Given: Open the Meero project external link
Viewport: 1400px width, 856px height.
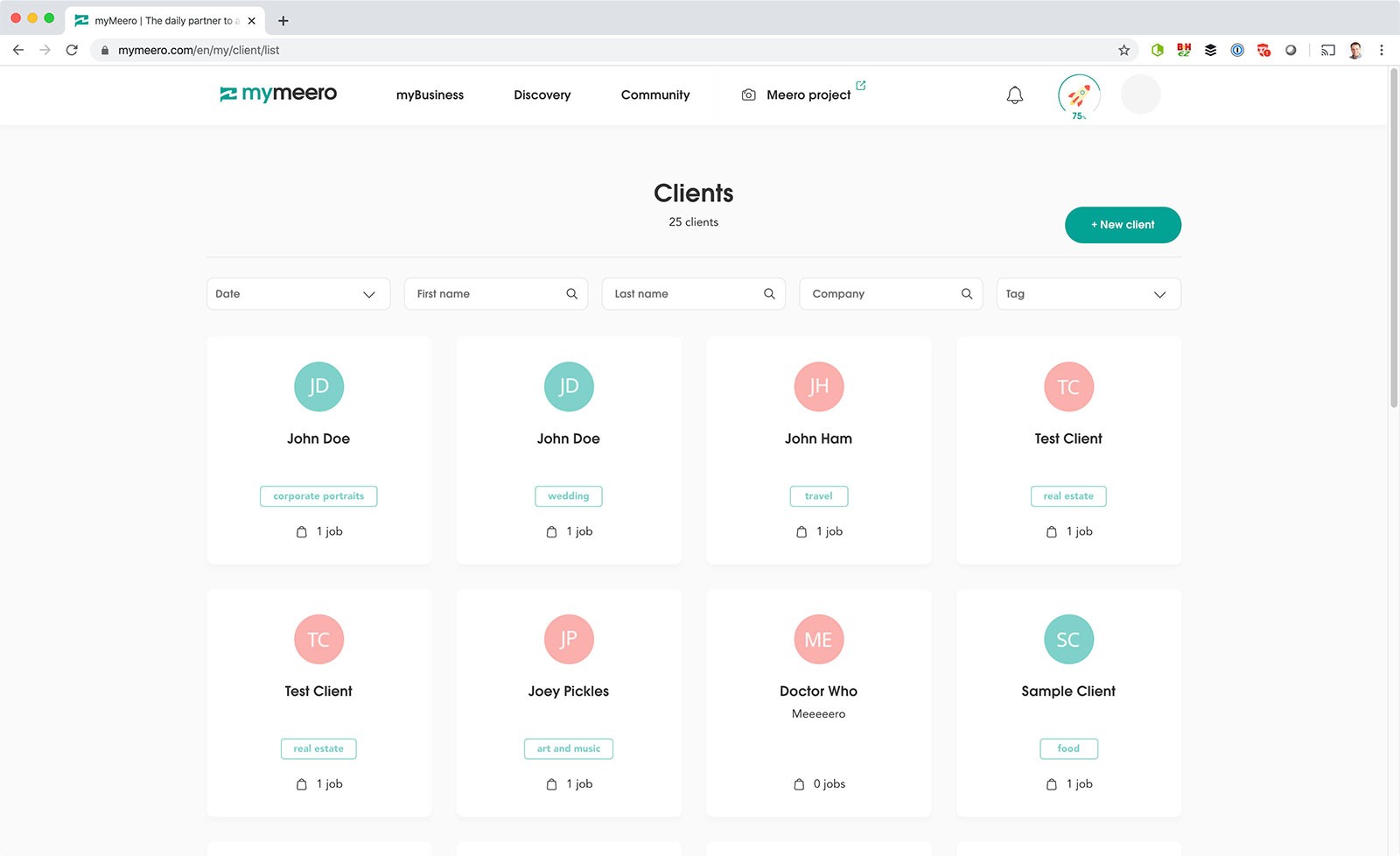Looking at the screenshot, I should pos(808,95).
